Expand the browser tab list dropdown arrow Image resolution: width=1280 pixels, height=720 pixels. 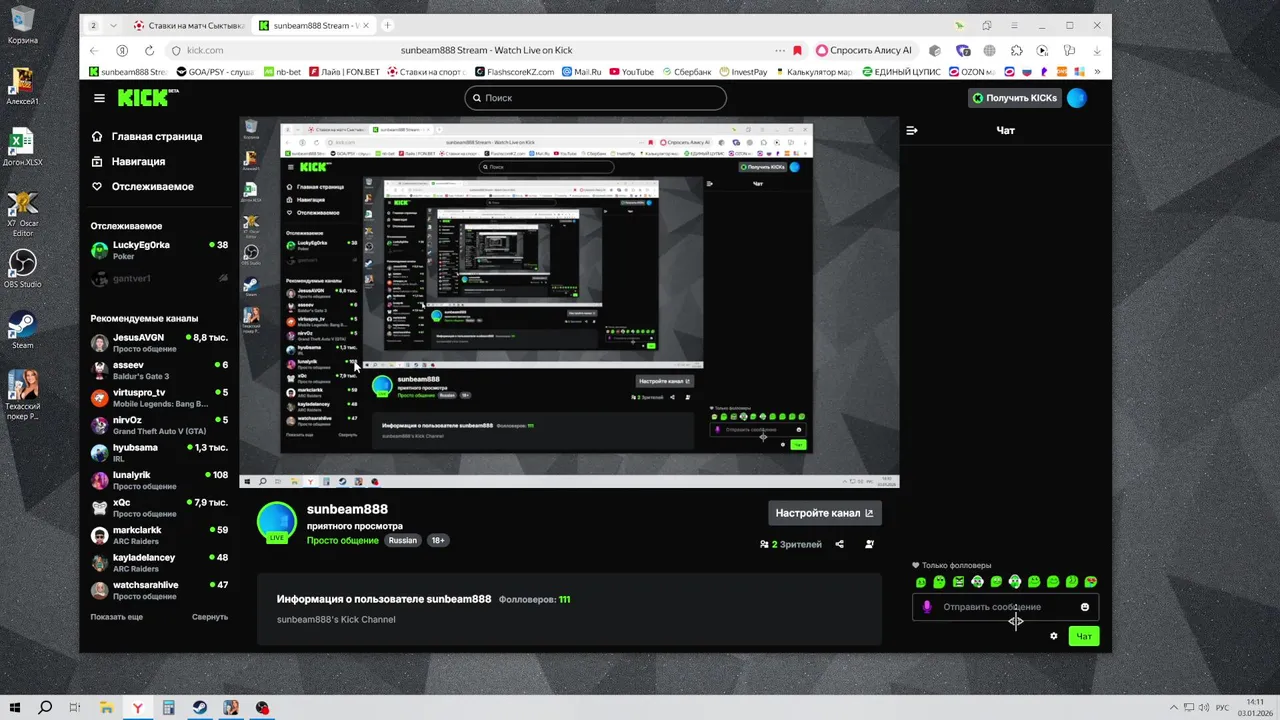[113, 25]
